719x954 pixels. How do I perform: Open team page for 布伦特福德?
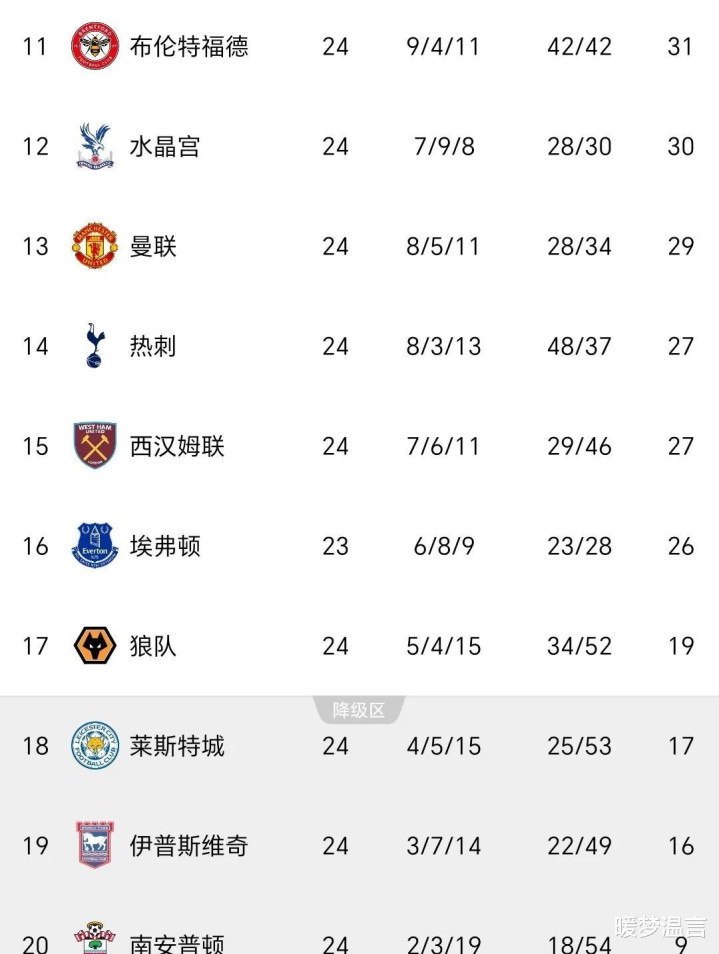coord(189,46)
